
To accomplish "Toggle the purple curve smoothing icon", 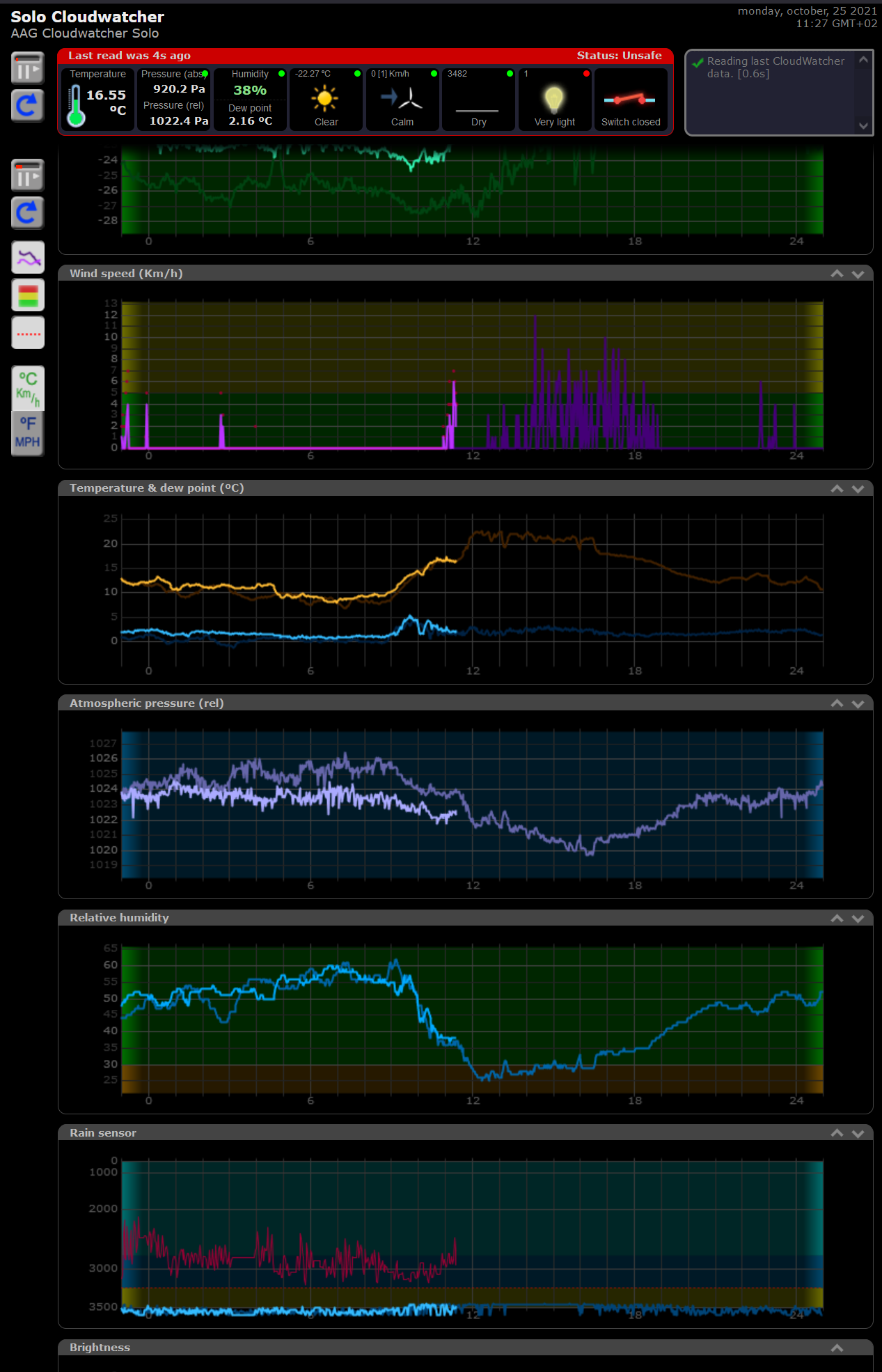I will coord(28,258).
